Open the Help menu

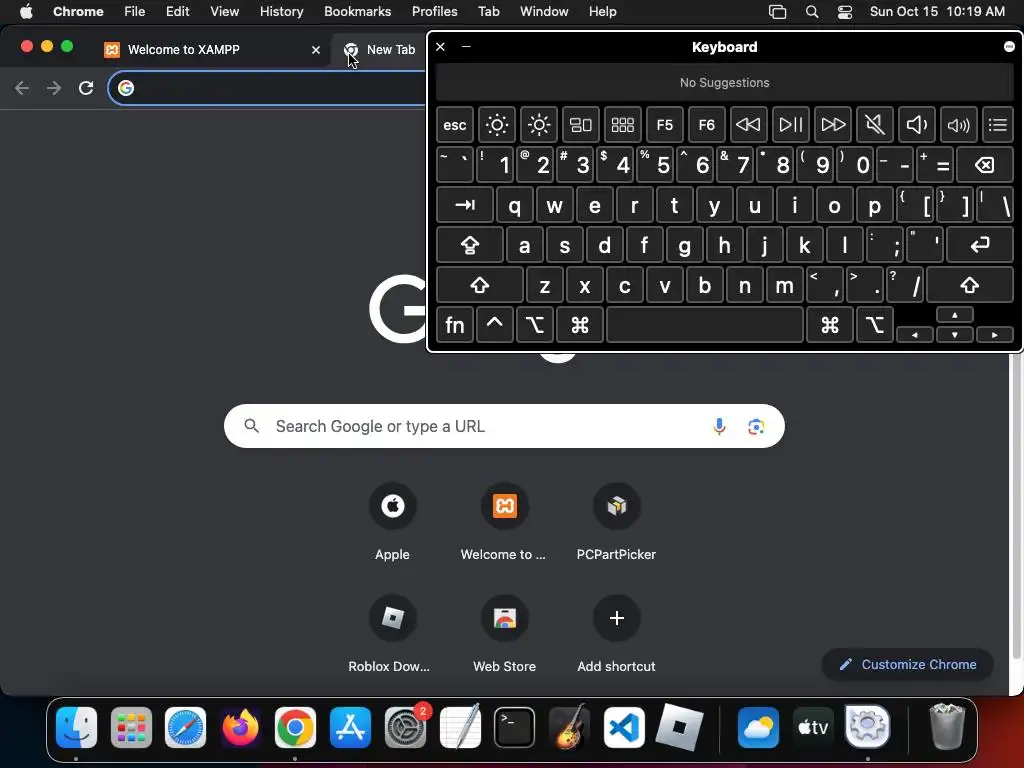click(x=602, y=12)
